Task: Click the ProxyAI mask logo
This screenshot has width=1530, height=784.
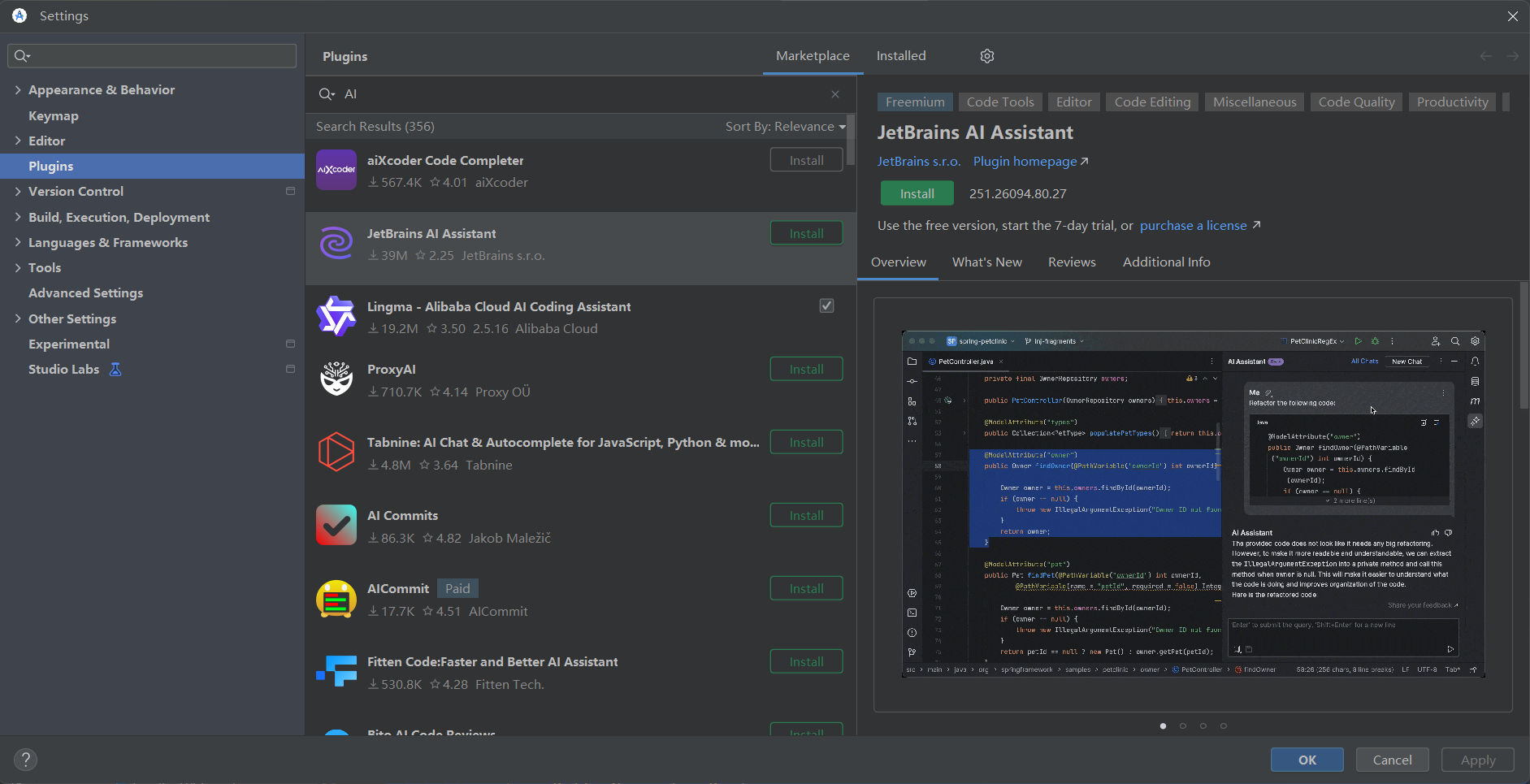Action: click(x=336, y=379)
